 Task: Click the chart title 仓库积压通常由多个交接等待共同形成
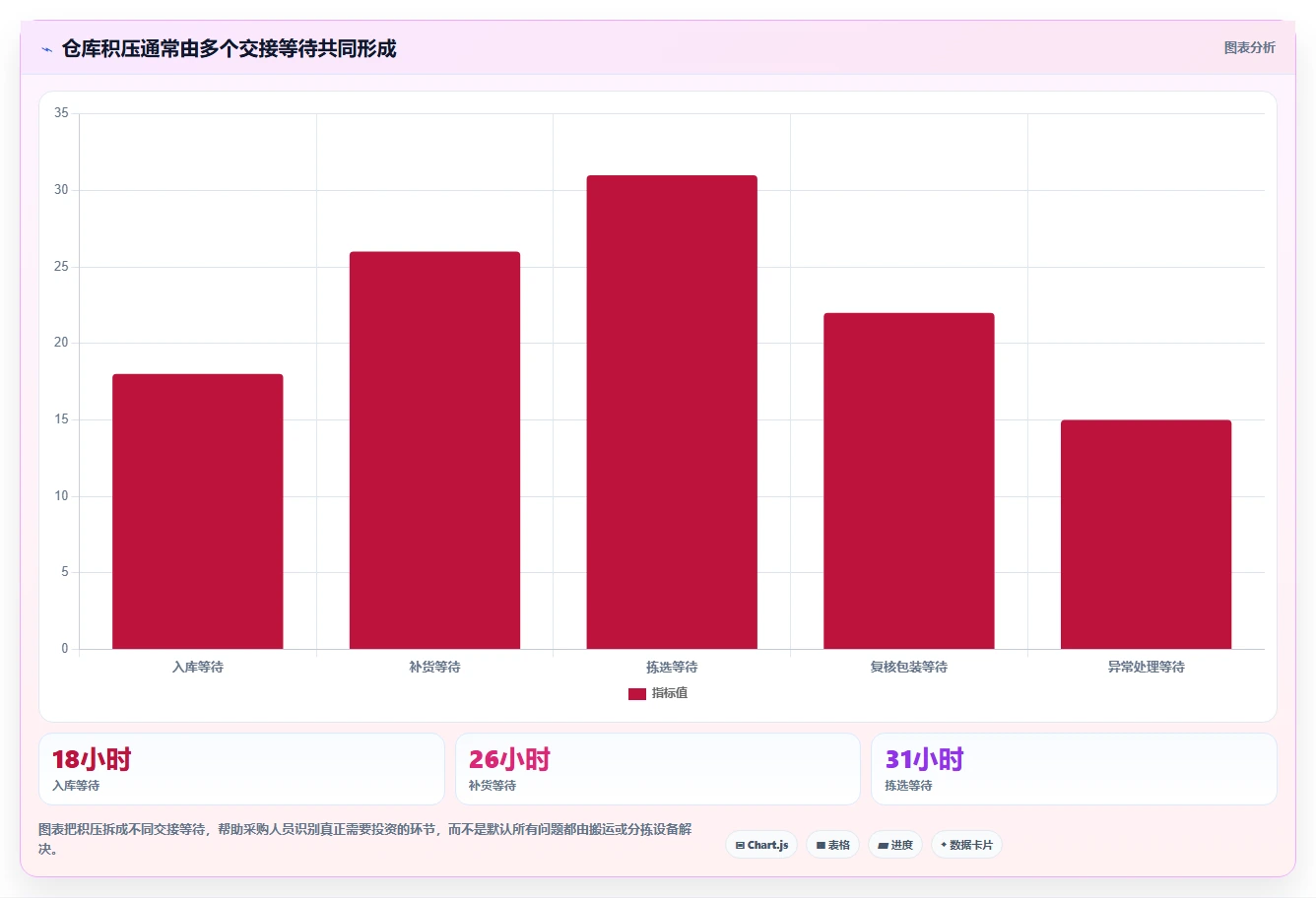pos(229,48)
